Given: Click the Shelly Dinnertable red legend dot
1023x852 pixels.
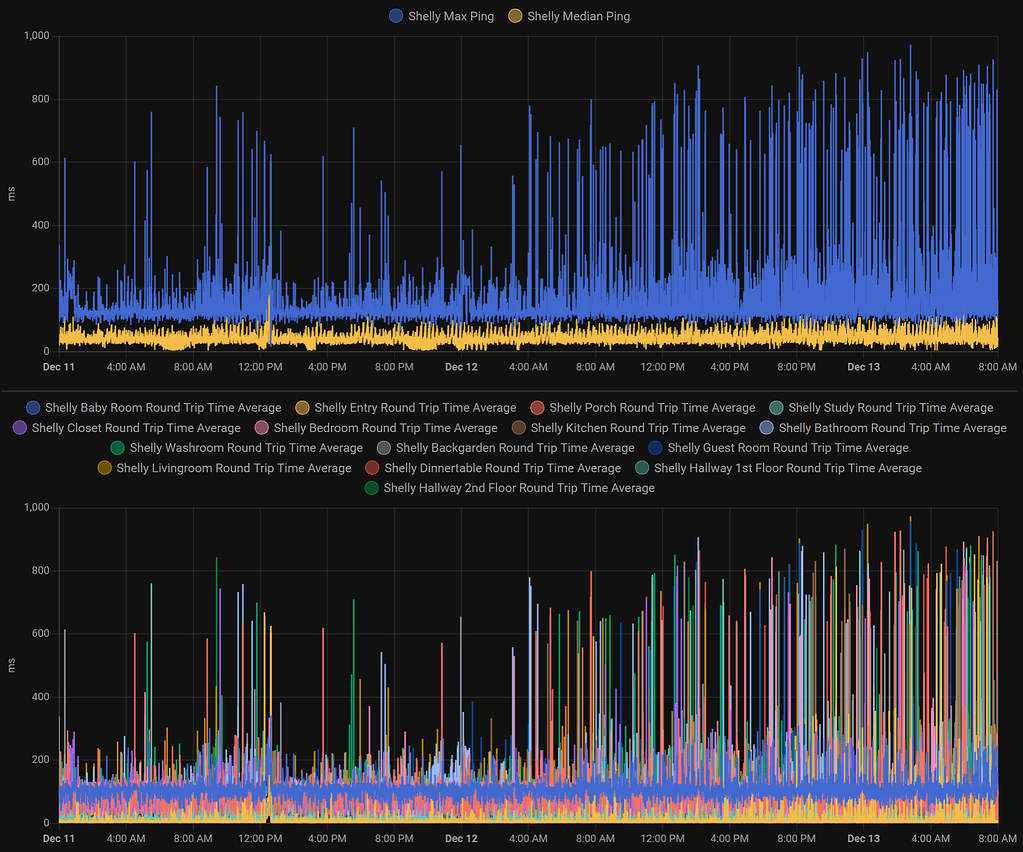Looking at the screenshot, I should 372,468.
